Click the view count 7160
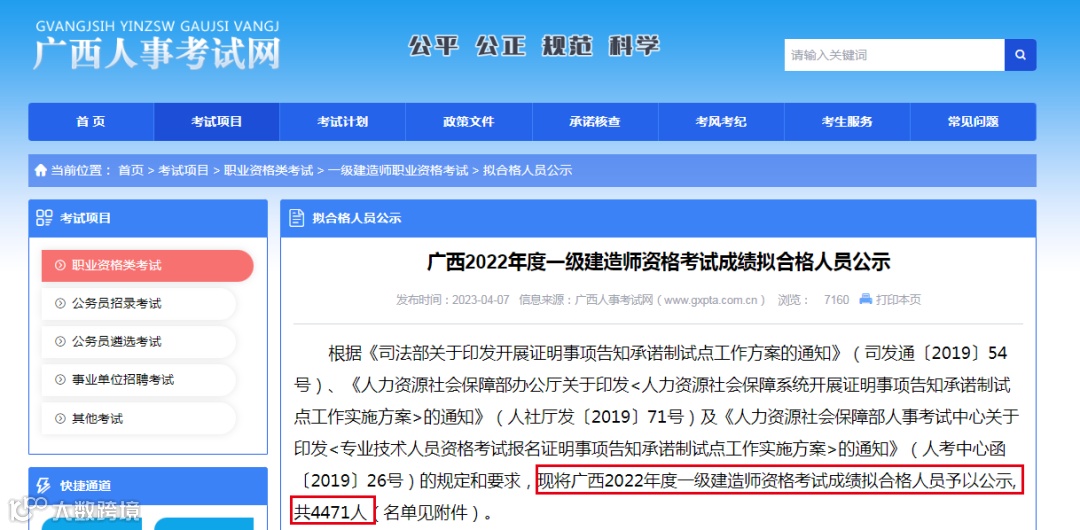1080x530 pixels. (x=836, y=300)
